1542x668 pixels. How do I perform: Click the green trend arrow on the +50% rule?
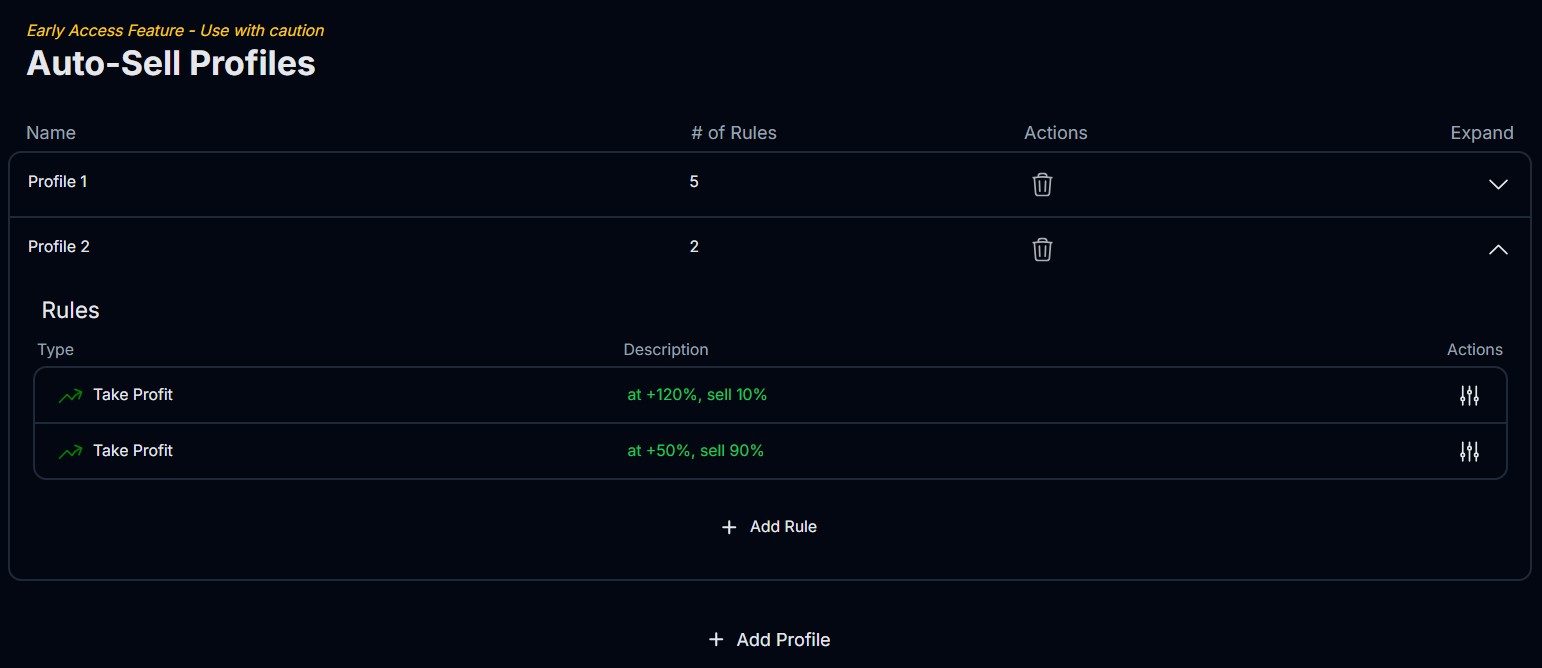click(x=70, y=452)
